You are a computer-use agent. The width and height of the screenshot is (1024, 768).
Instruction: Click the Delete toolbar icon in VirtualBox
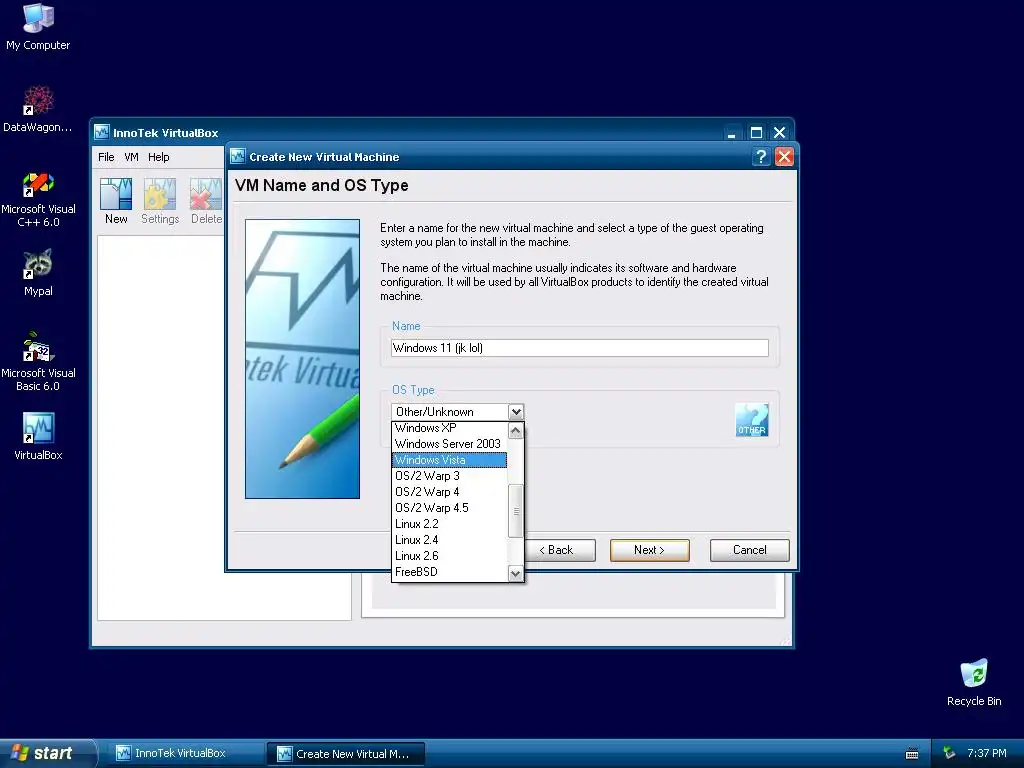pyautogui.click(x=206, y=201)
